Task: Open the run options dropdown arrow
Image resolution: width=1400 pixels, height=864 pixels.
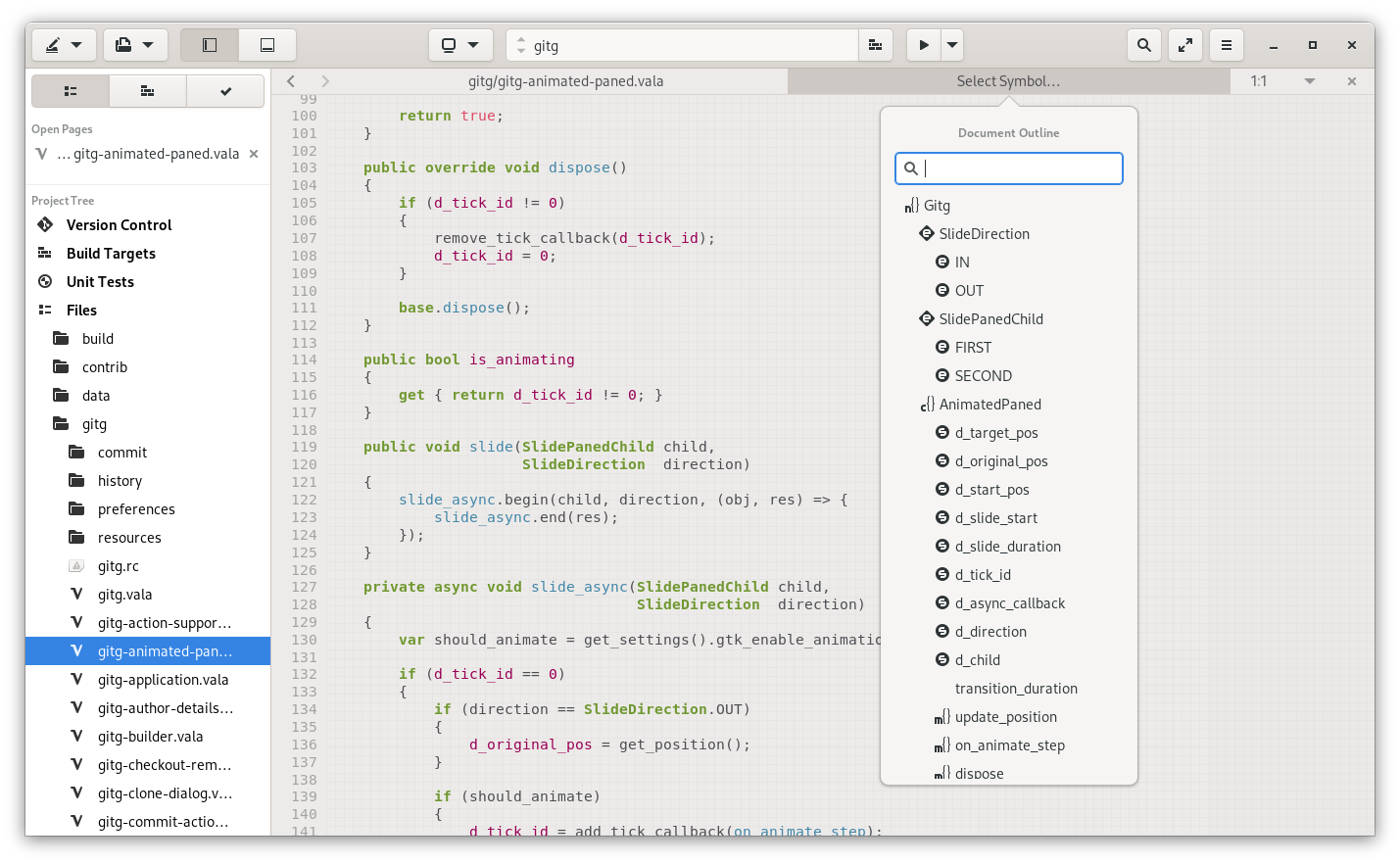Action: click(952, 45)
